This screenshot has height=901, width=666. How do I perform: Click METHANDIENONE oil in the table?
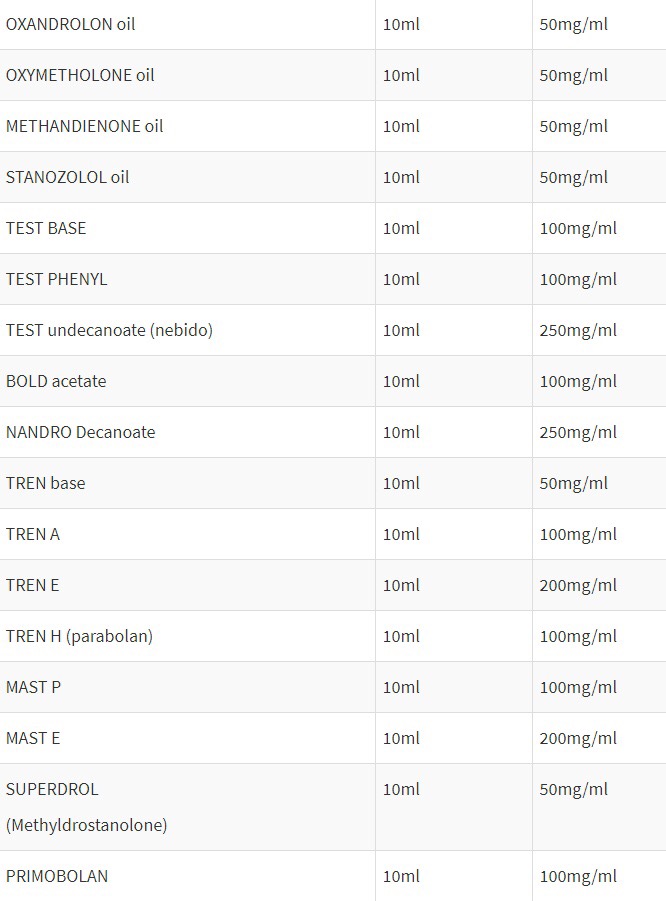click(84, 126)
